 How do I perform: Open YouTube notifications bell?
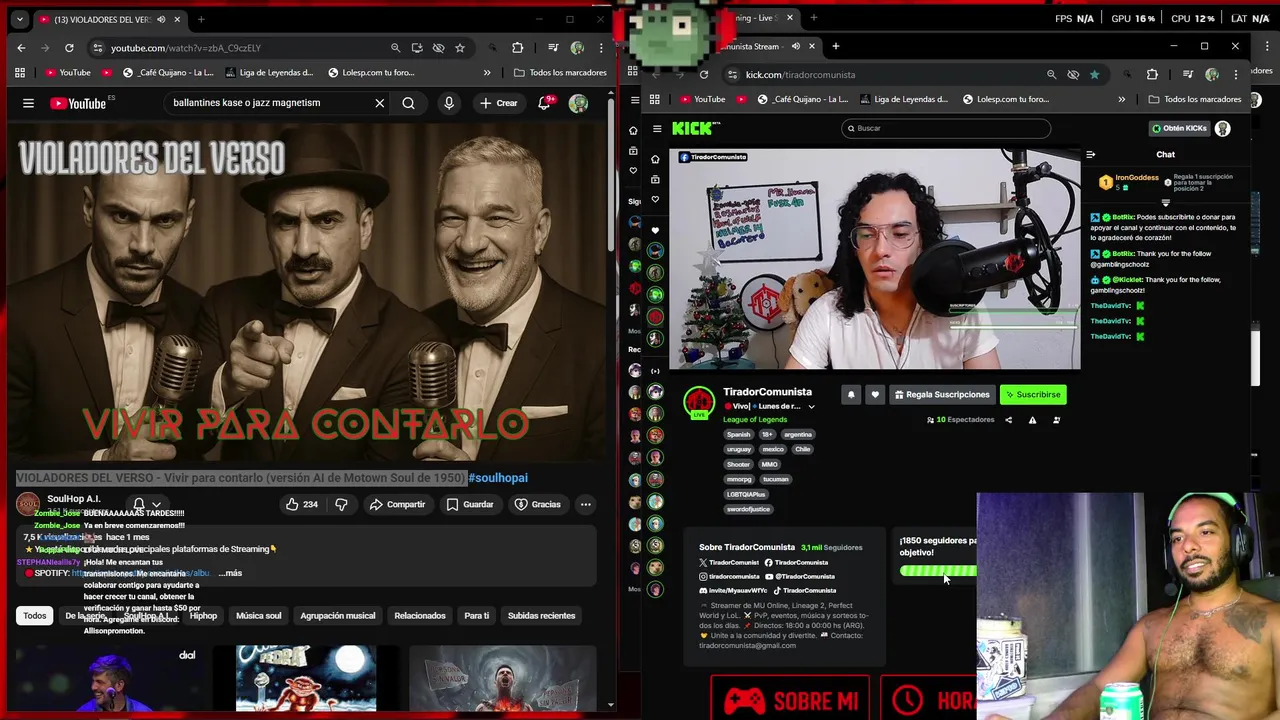tap(545, 103)
